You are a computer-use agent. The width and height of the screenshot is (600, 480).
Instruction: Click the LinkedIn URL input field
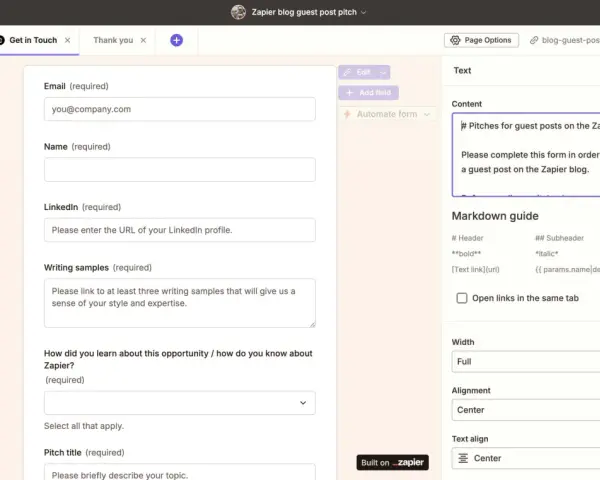pos(180,230)
